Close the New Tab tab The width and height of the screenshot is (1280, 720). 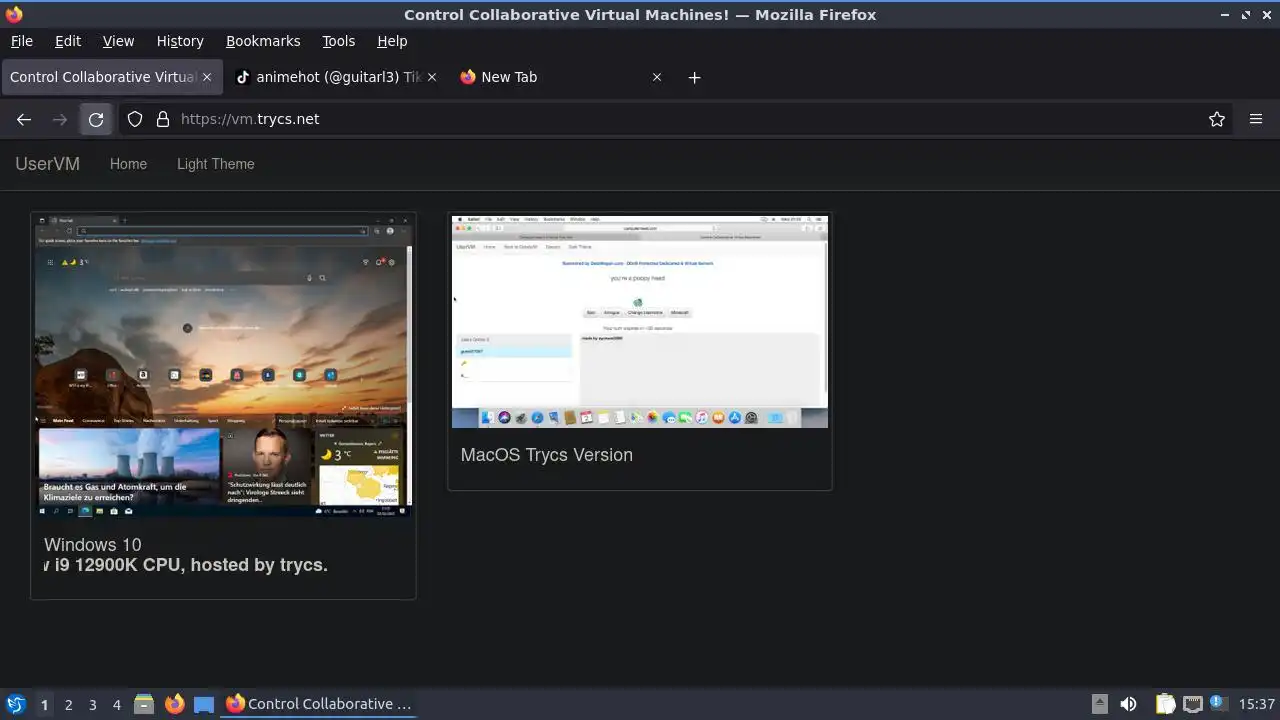[x=657, y=77]
